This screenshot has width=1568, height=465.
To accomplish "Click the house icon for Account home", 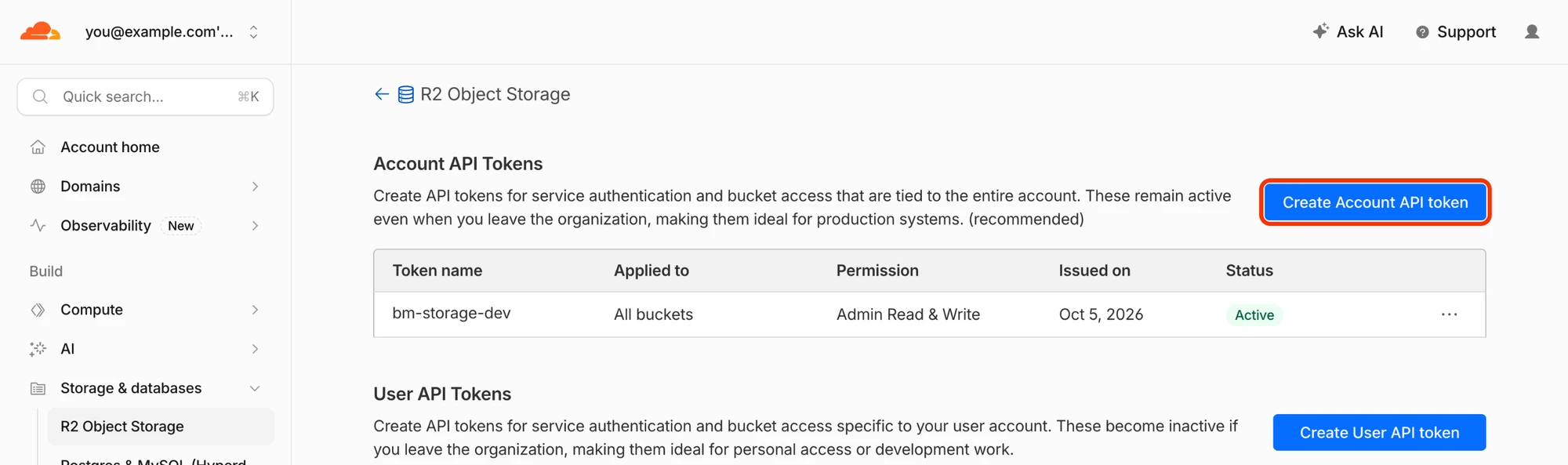I will (38, 147).
